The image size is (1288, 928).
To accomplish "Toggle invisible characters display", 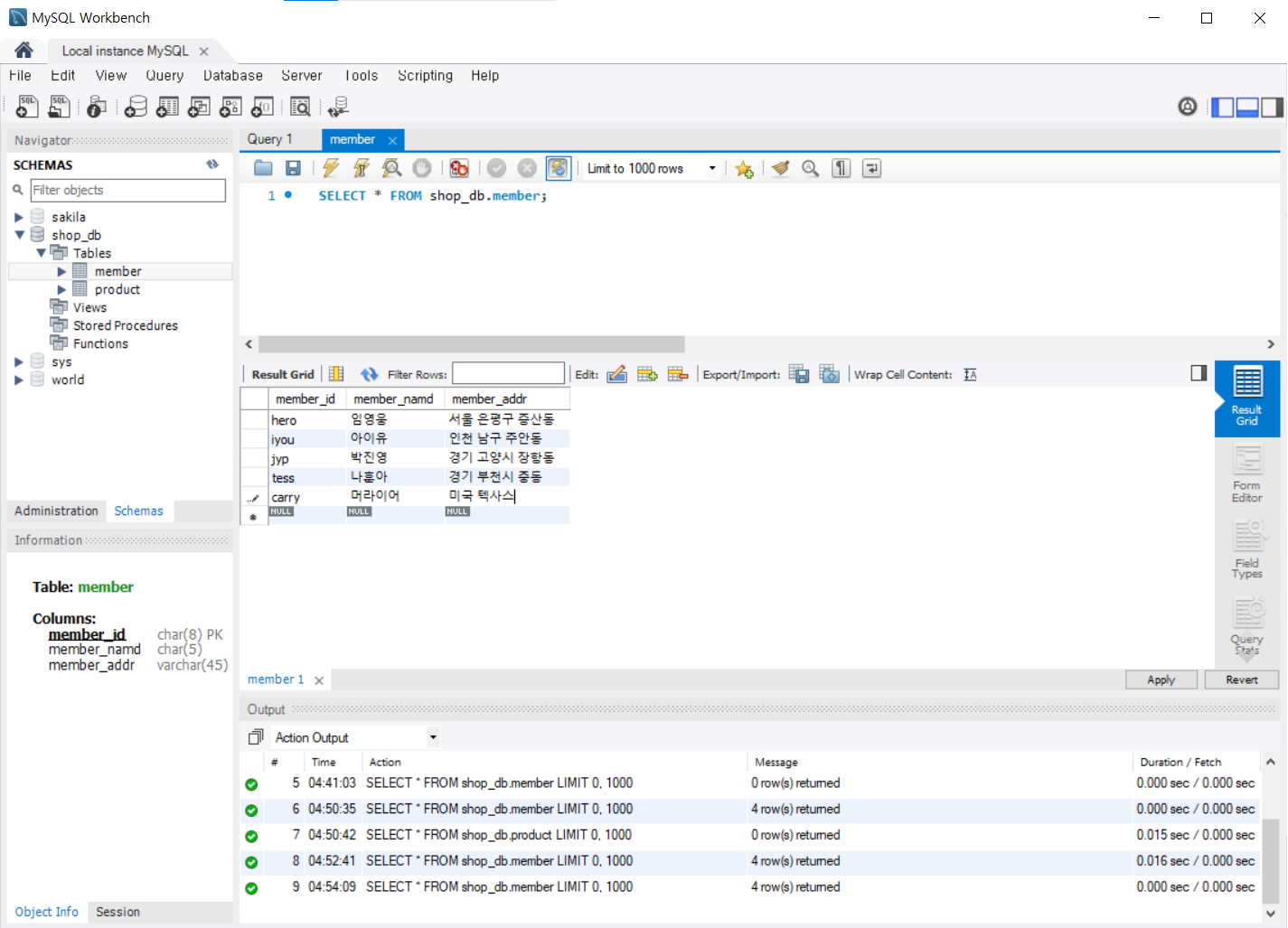I will [841, 168].
